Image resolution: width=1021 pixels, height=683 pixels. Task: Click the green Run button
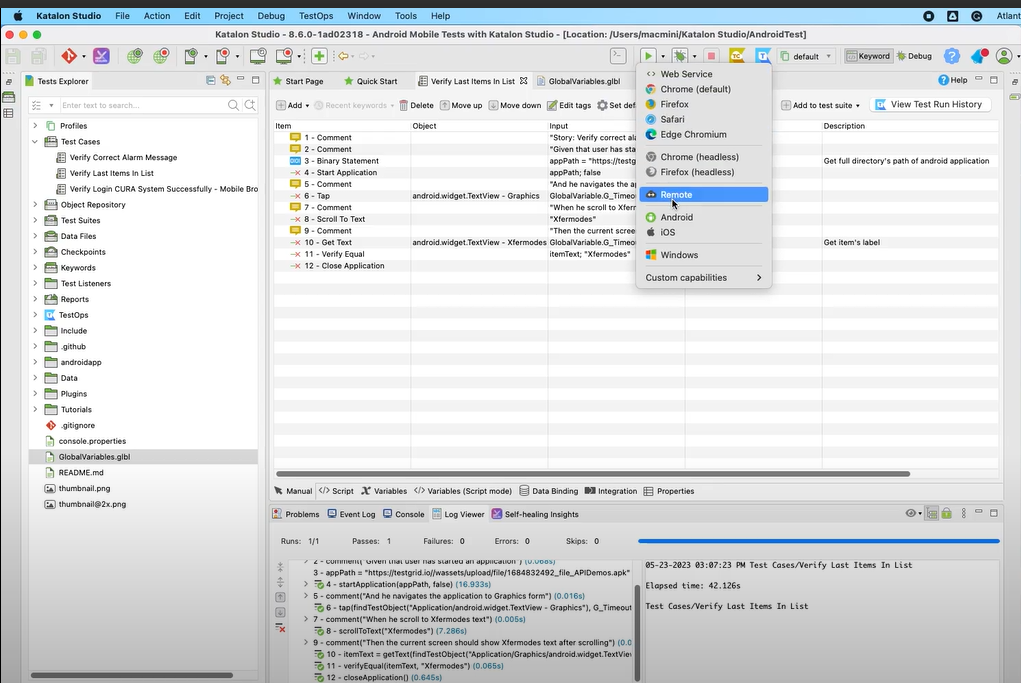pos(648,56)
